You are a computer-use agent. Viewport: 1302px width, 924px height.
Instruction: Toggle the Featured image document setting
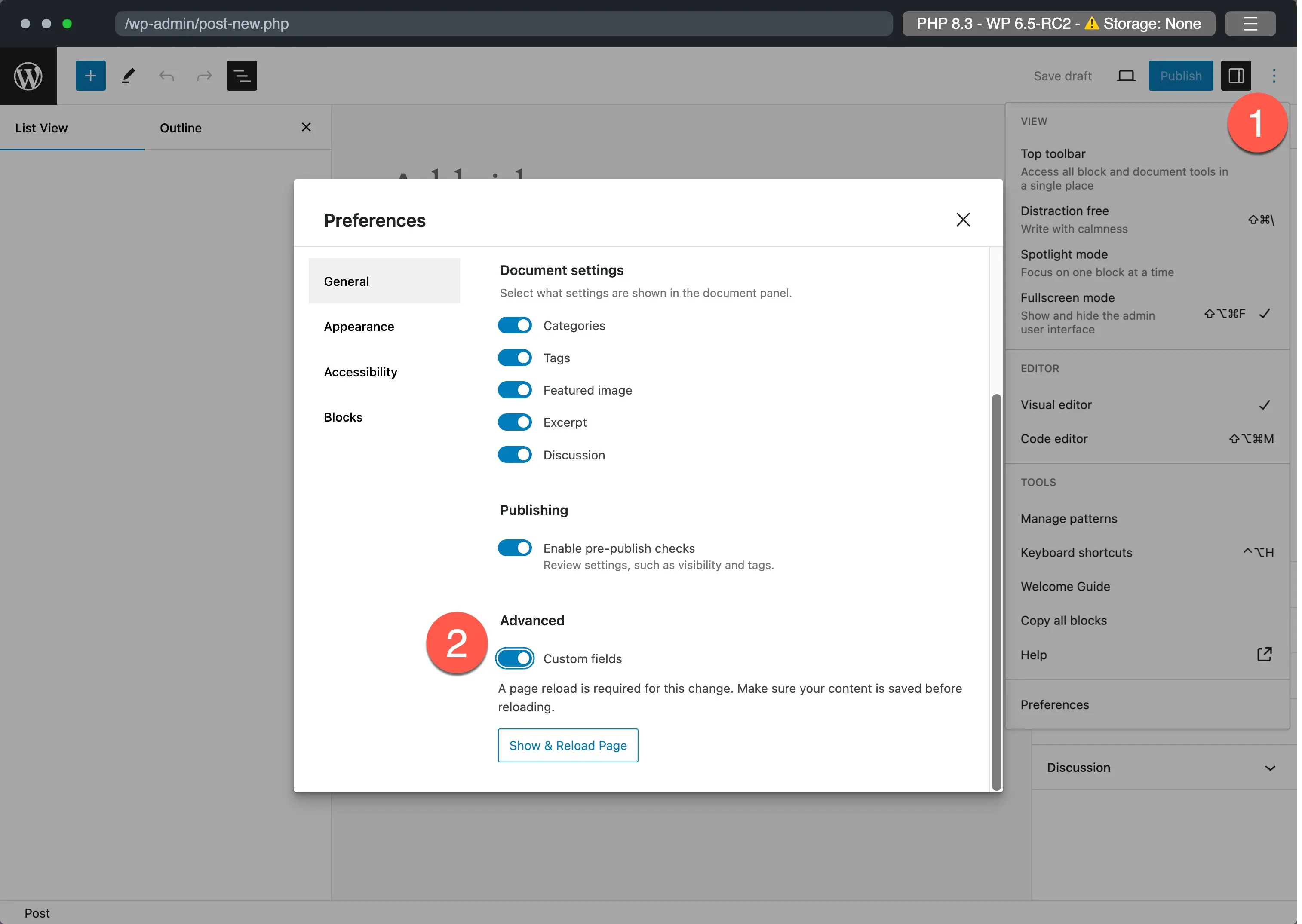tap(516, 390)
